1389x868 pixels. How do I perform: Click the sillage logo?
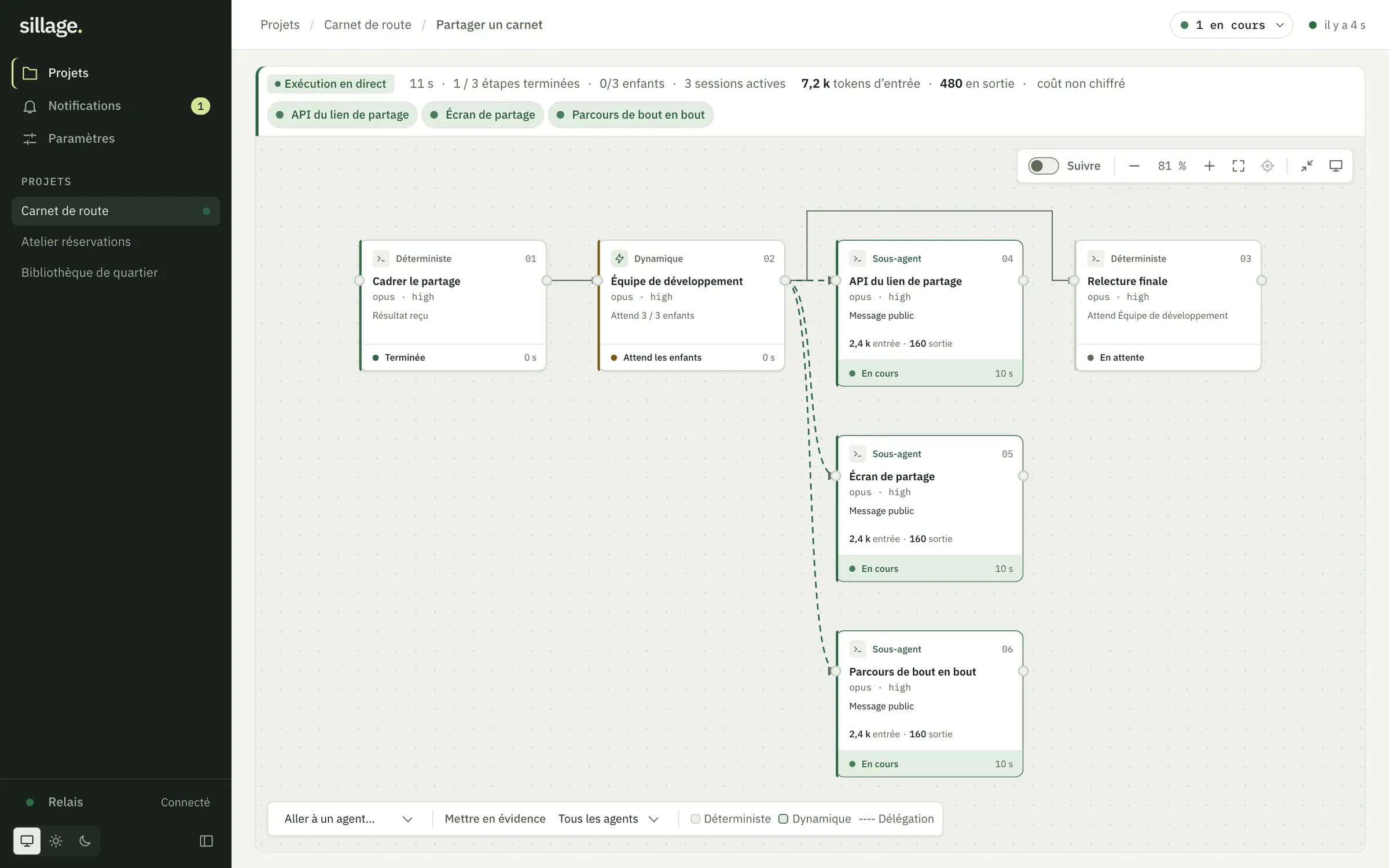point(51,26)
